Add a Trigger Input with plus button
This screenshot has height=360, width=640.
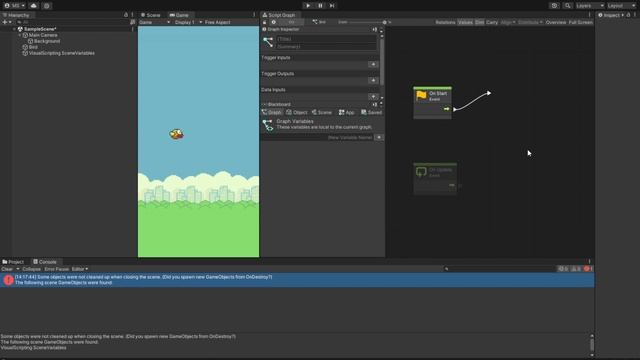373,64
